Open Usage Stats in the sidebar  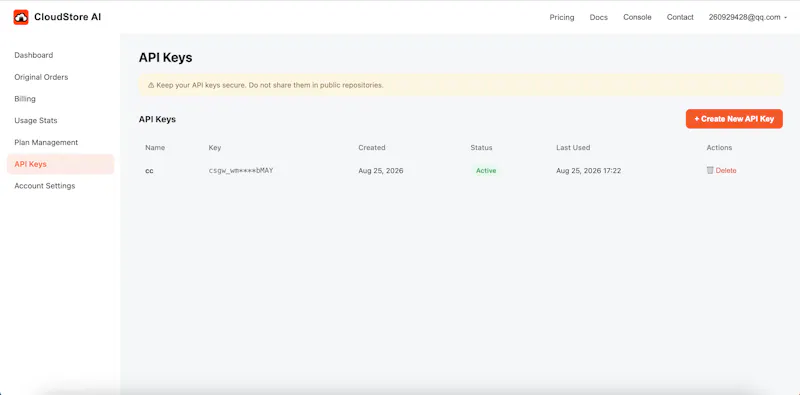(61, 120)
